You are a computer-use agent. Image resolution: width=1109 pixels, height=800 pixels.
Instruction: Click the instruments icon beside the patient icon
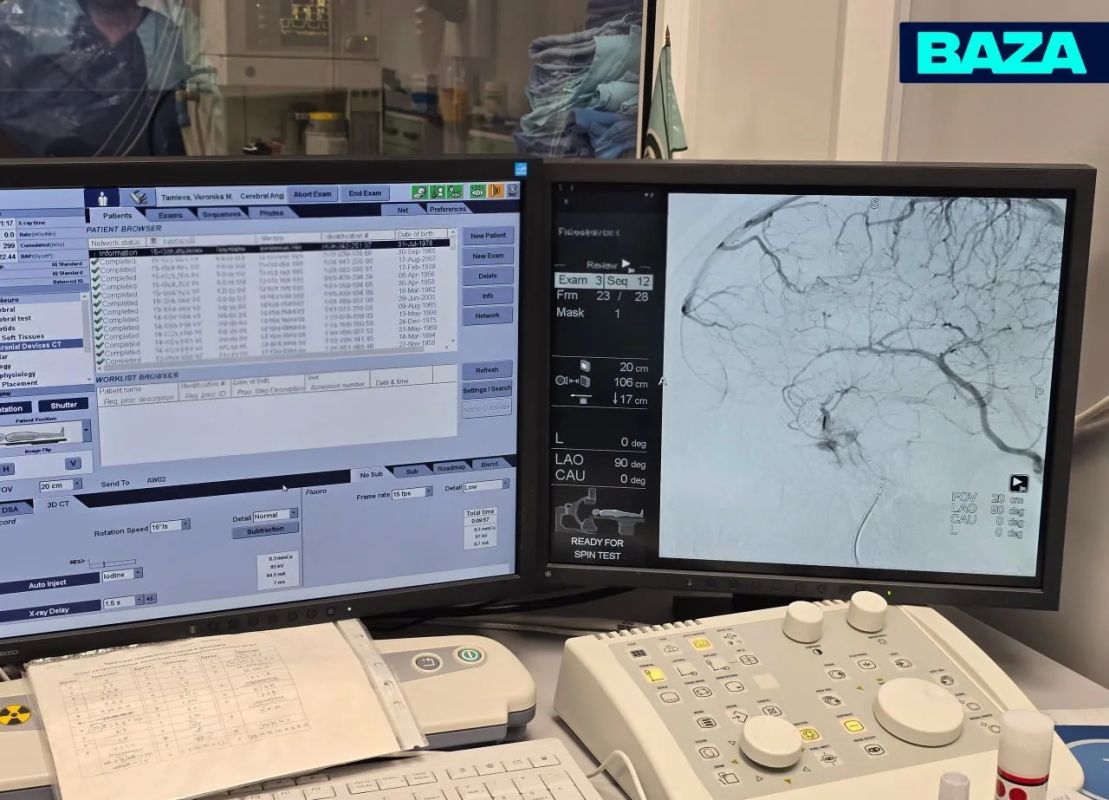(138, 198)
